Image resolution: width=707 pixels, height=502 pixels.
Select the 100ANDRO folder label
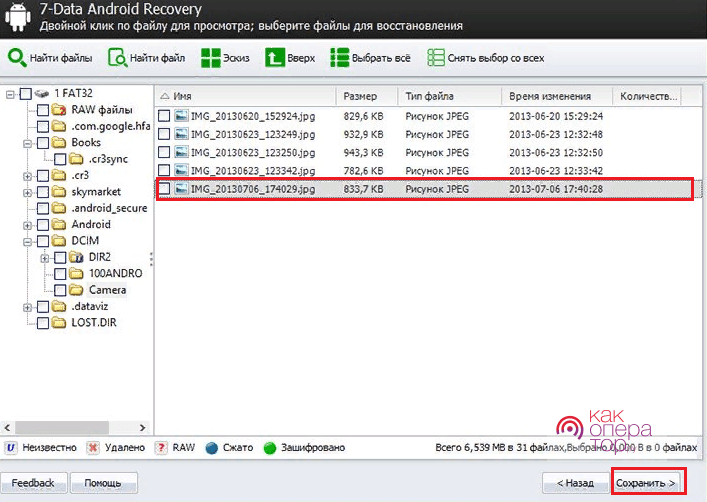(x=115, y=273)
